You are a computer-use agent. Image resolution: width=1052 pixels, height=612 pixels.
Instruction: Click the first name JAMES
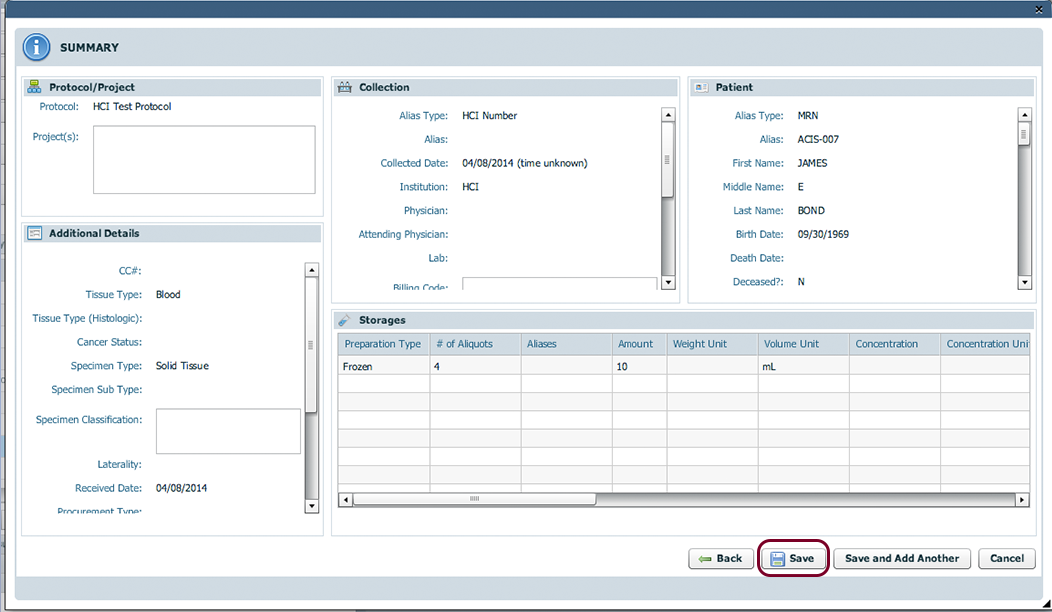(x=812, y=163)
